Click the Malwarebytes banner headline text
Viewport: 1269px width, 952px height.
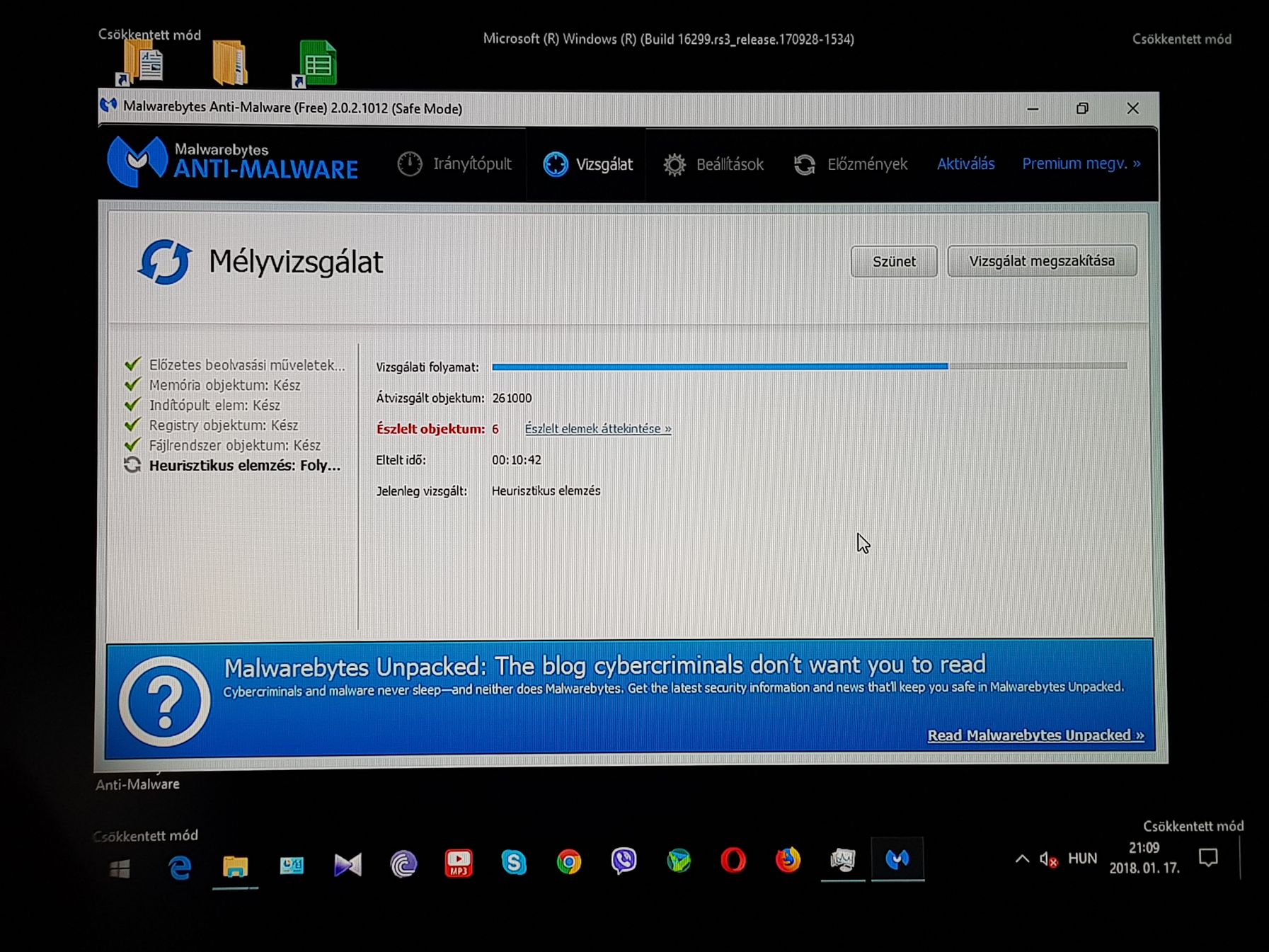[x=604, y=665]
